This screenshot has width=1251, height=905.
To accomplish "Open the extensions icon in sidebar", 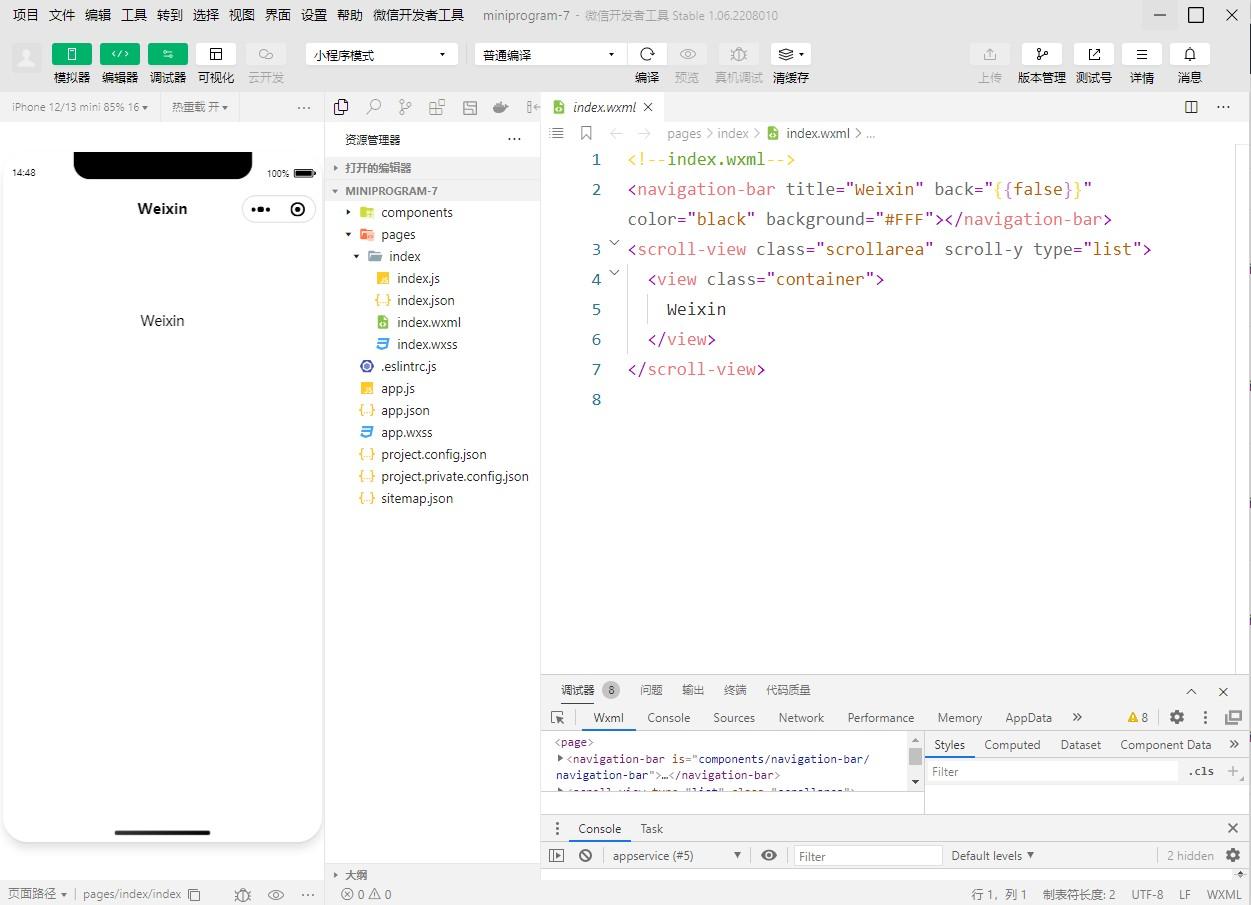I will (x=437, y=107).
